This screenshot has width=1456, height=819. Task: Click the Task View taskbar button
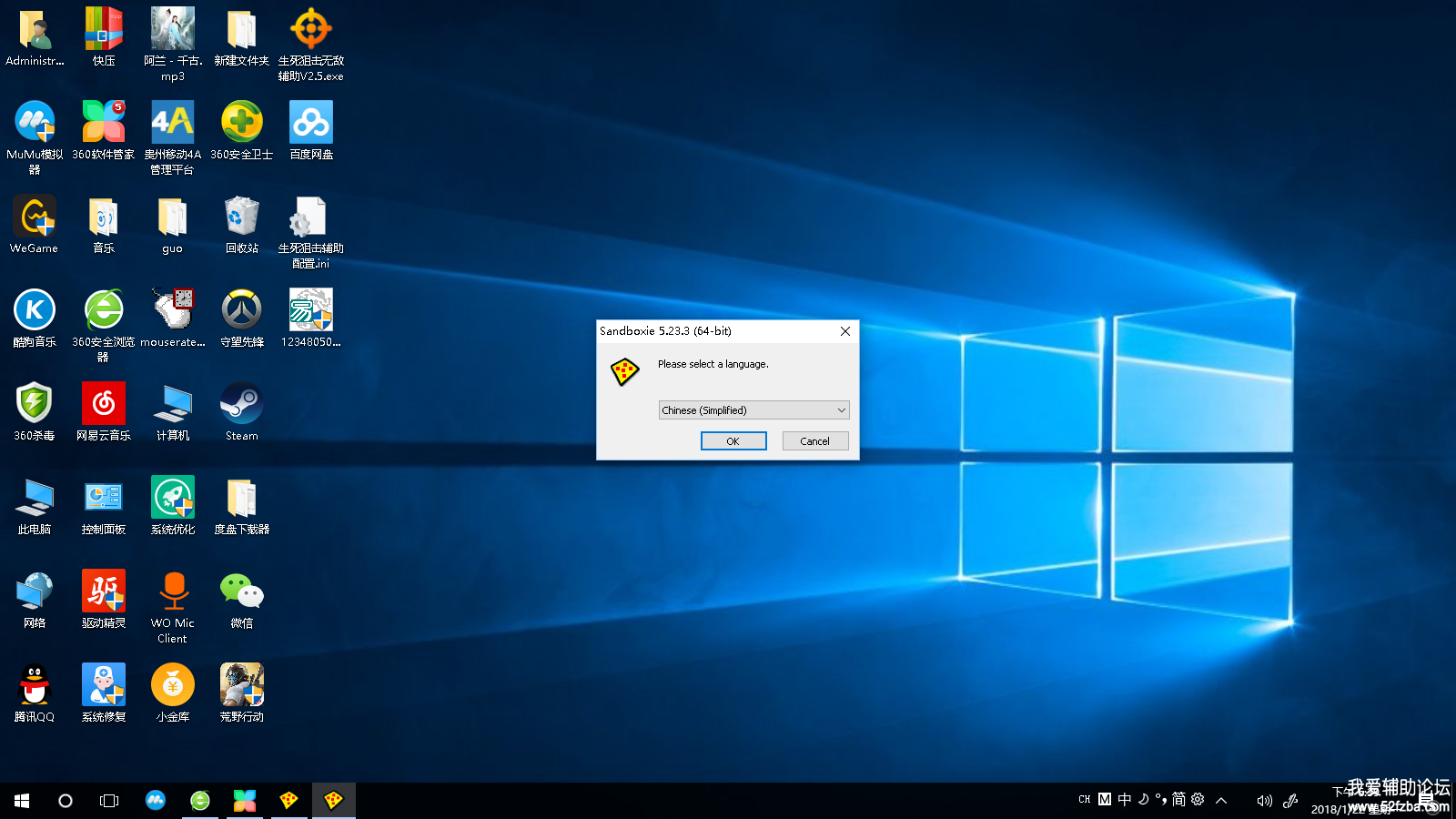[109, 801]
